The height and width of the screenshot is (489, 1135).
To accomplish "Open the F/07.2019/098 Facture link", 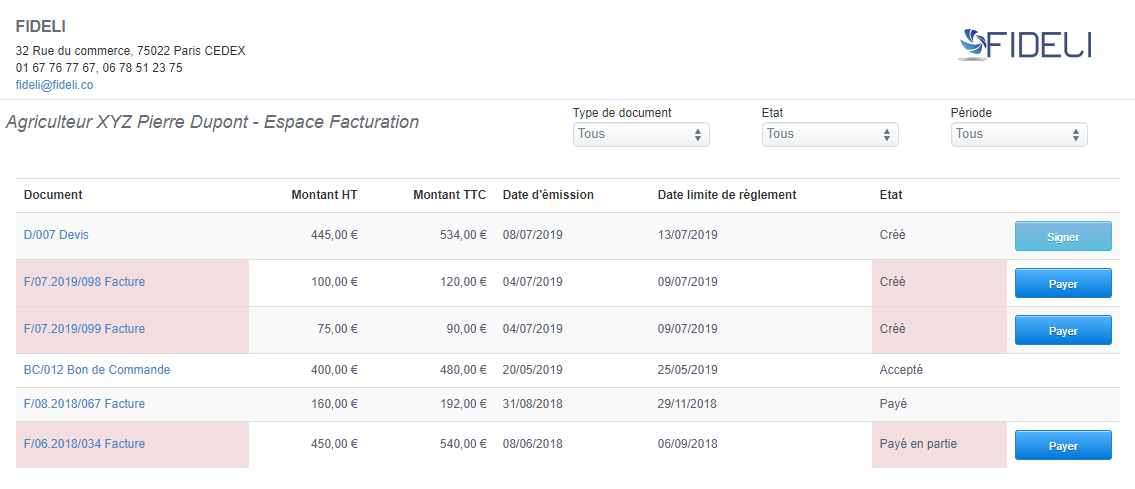I will coord(84,282).
